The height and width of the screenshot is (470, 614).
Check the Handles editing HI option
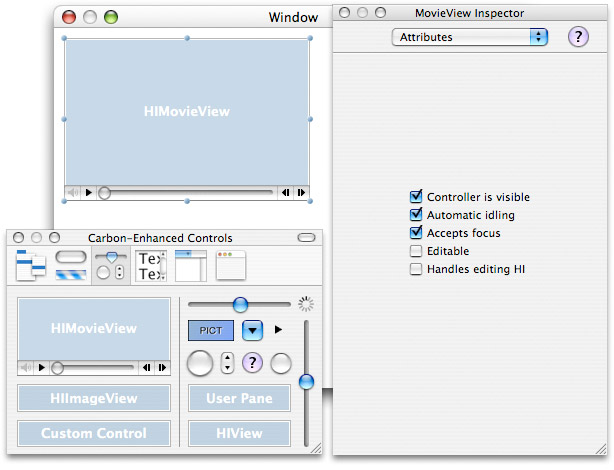pyautogui.click(x=416, y=269)
